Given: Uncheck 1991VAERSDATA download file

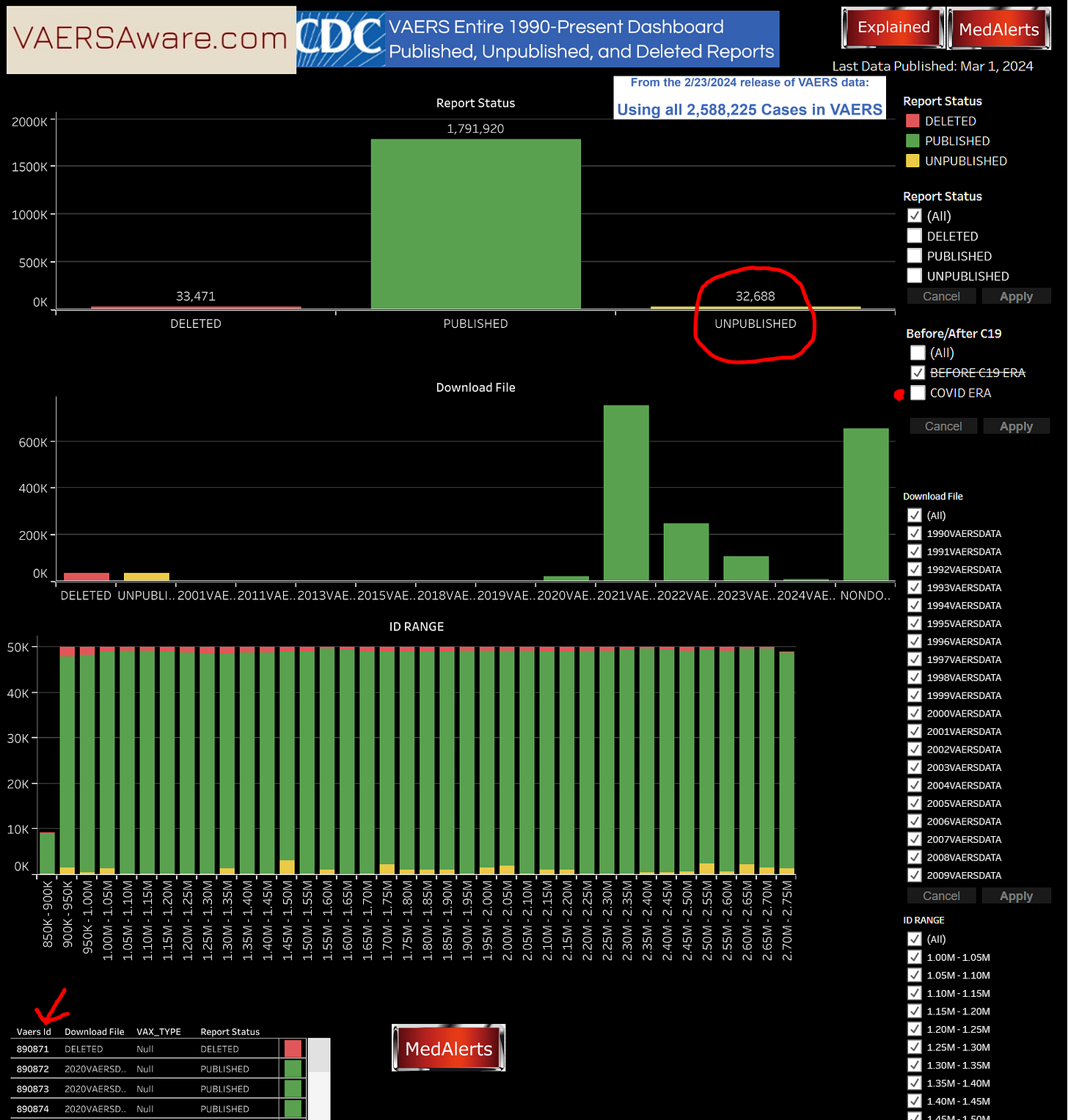Looking at the screenshot, I should (x=914, y=552).
